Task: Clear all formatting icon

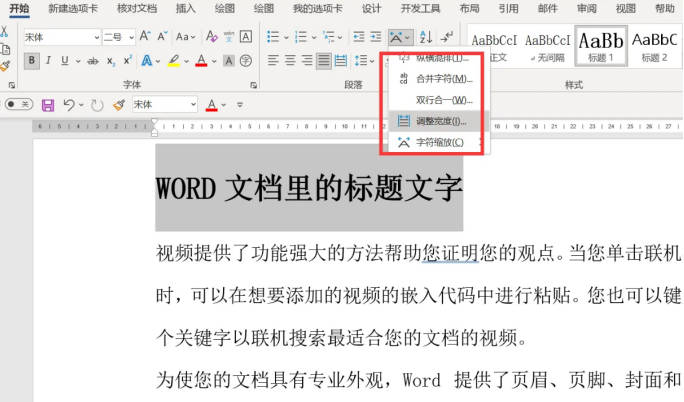Action: pyautogui.click(x=212, y=37)
